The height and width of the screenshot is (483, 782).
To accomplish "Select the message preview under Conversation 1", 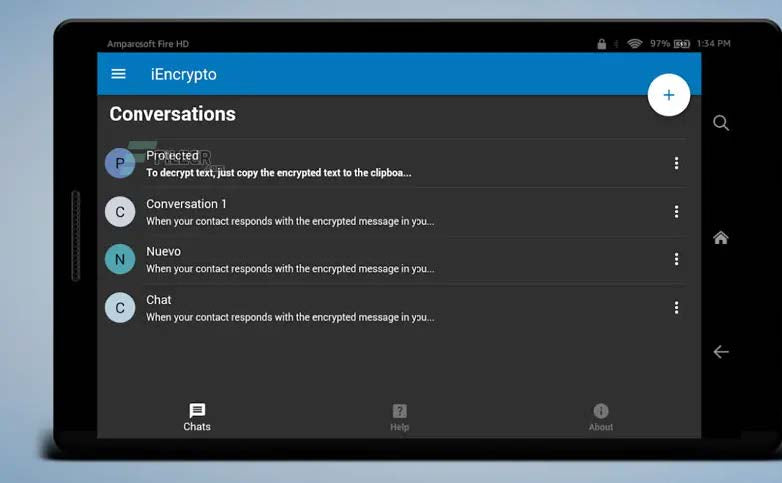I will pos(290,221).
